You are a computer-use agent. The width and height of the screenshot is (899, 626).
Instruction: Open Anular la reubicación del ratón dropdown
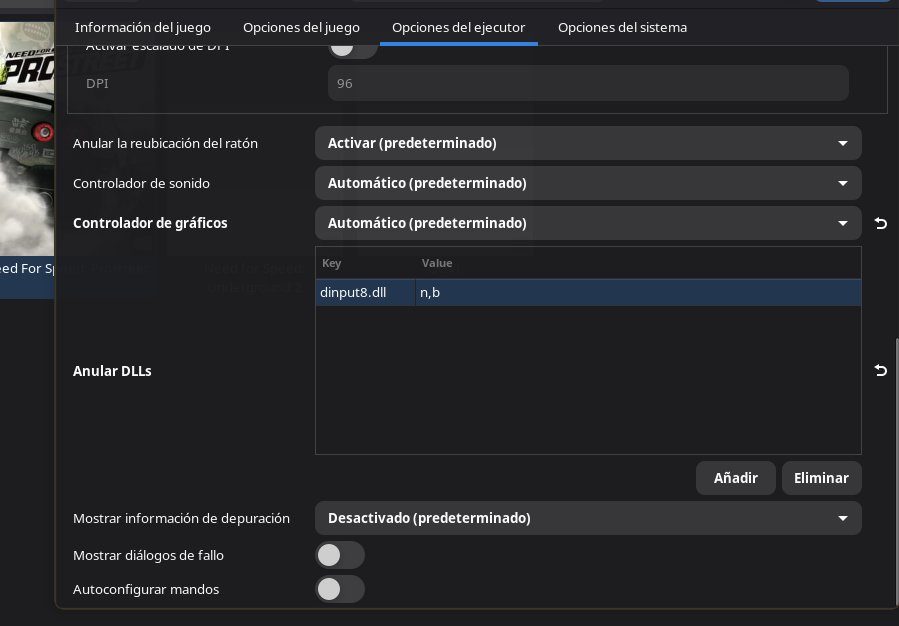tap(588, 143)
